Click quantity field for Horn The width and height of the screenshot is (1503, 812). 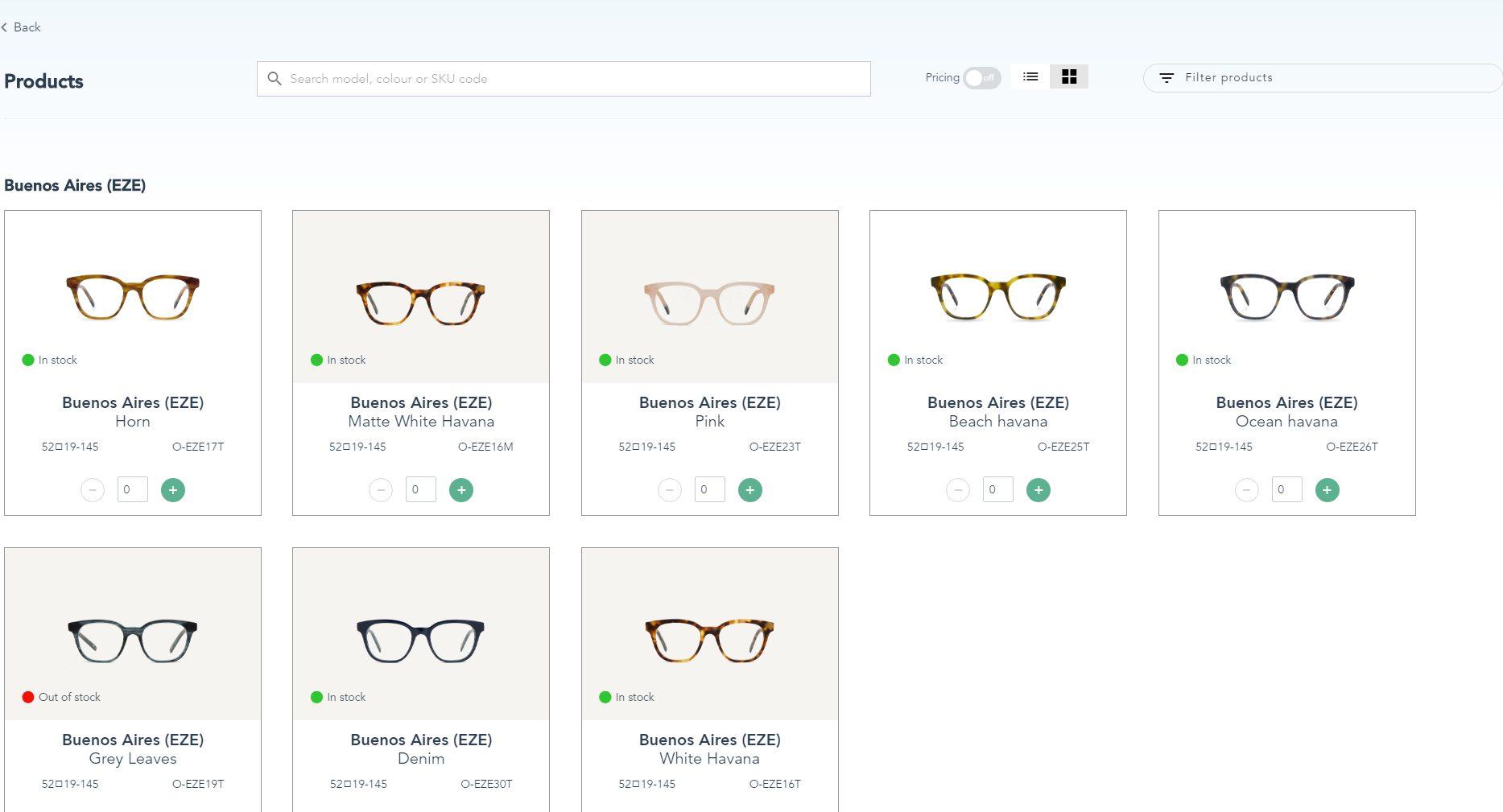click(133, 489)
